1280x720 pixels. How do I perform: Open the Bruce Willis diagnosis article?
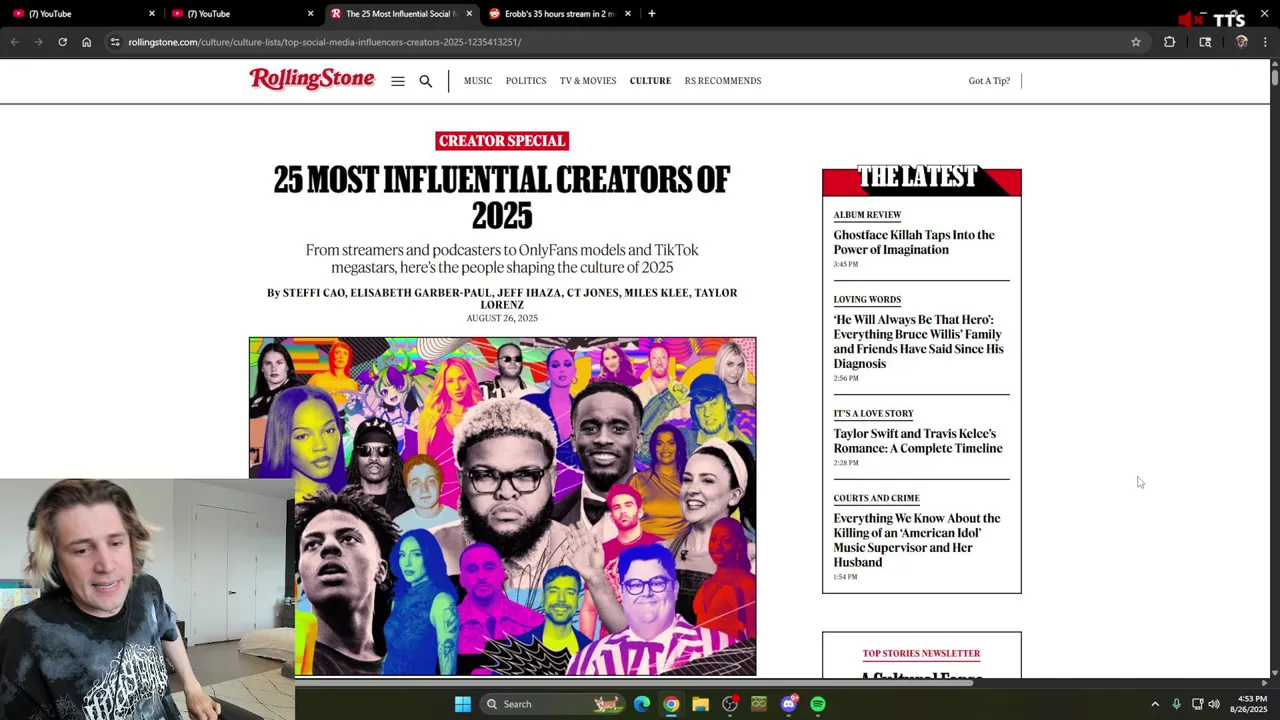(x=918, y=342)
